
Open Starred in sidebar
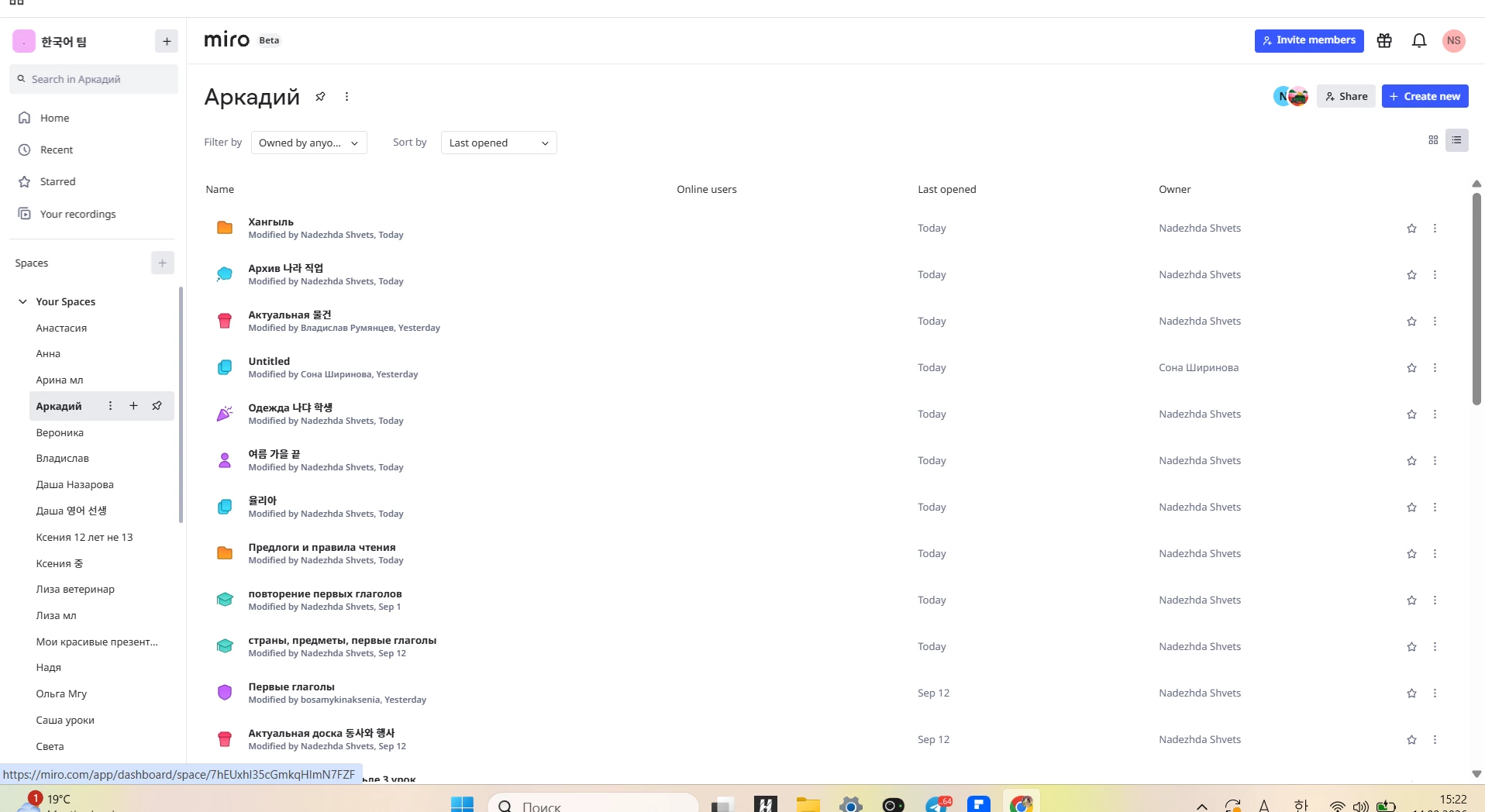[x=57, y=181]
